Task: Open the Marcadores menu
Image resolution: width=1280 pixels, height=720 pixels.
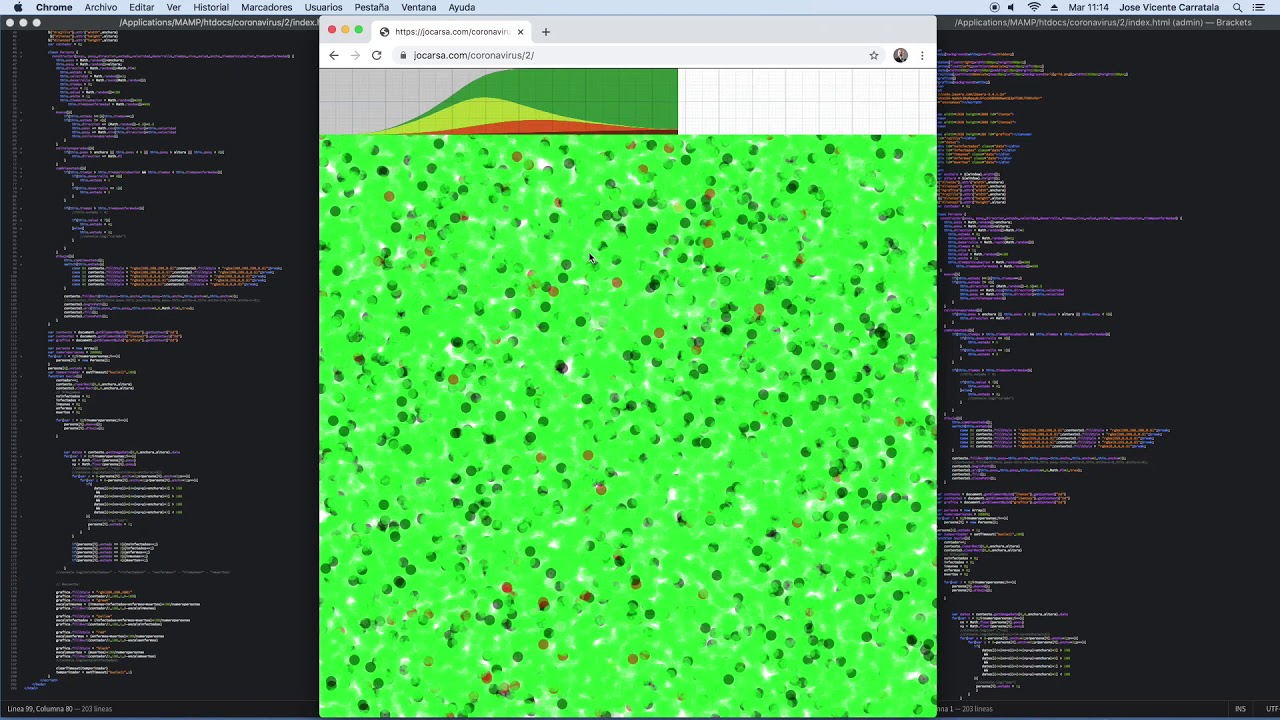Action: (x=266, y=7)
